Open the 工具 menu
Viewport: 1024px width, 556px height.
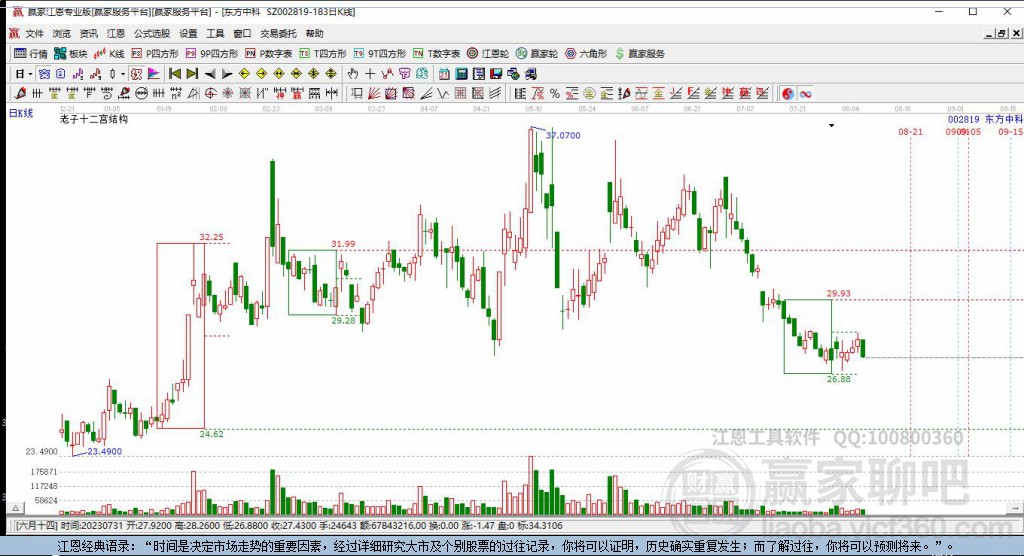click(215, 33)
